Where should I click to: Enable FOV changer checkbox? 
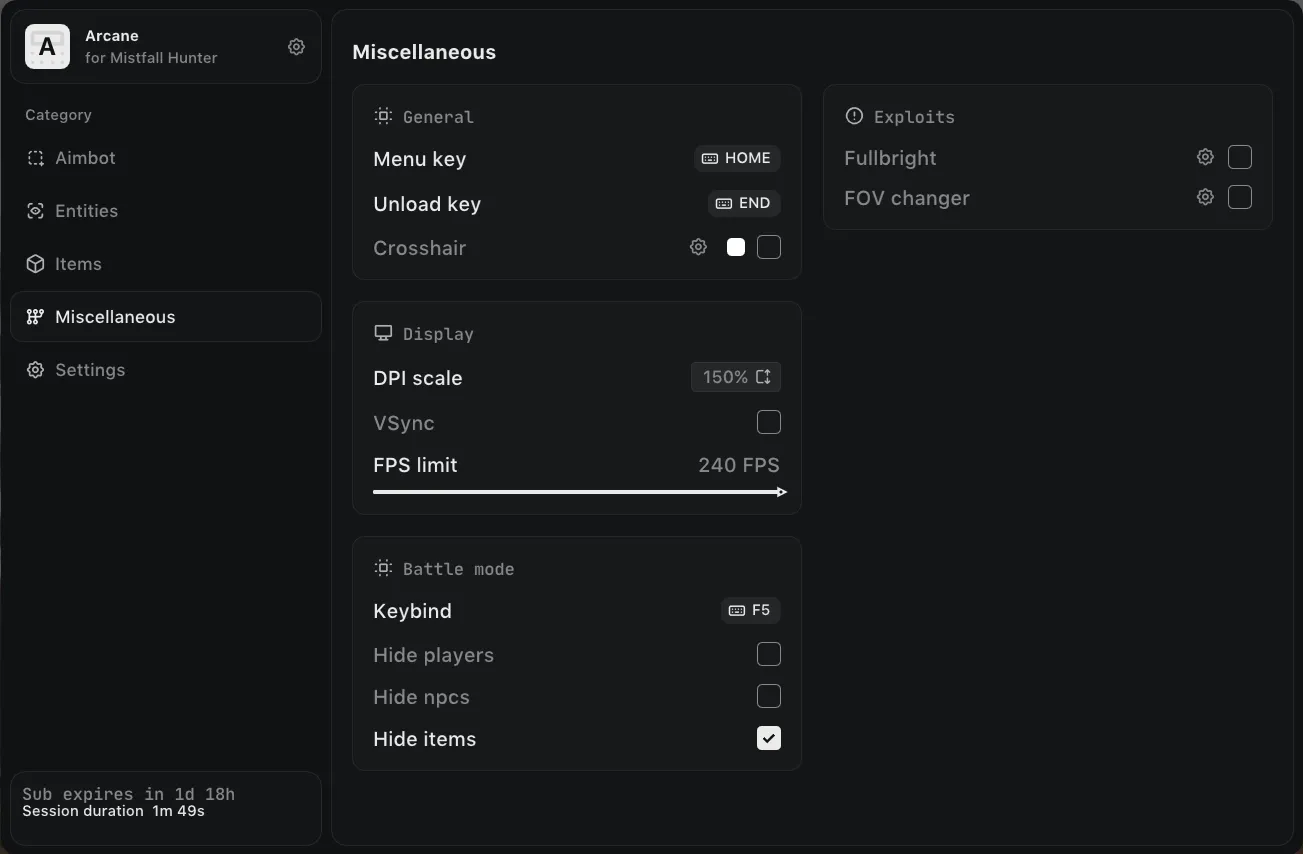1240,197
